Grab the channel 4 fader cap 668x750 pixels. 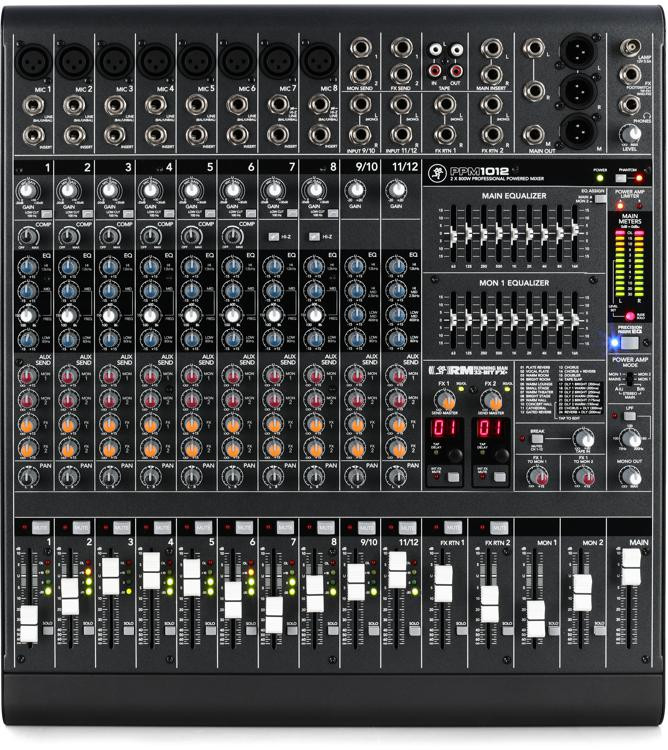151,571
